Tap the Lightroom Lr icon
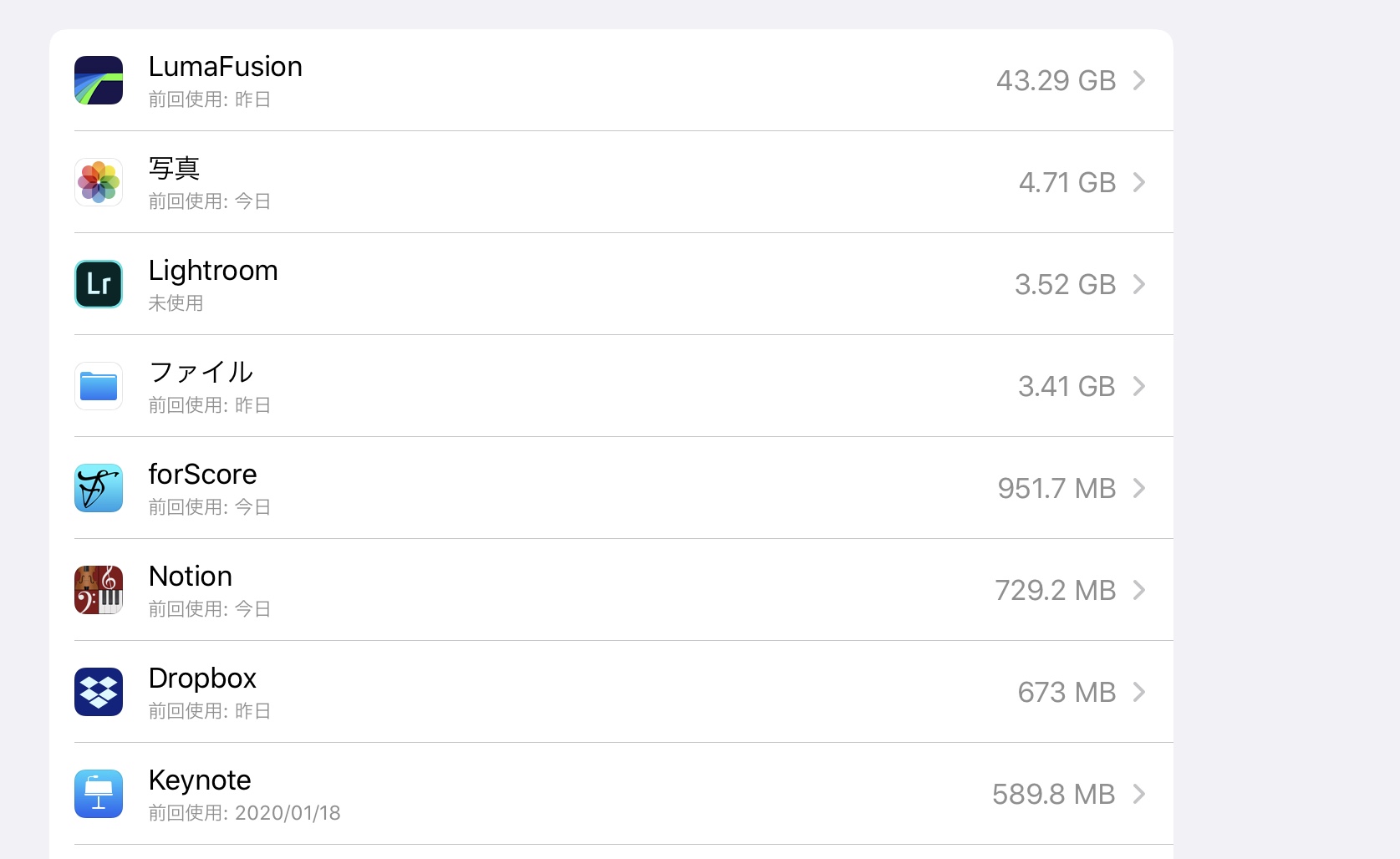Viewport: 1400px width, 859px height. (x=99, y=284)
